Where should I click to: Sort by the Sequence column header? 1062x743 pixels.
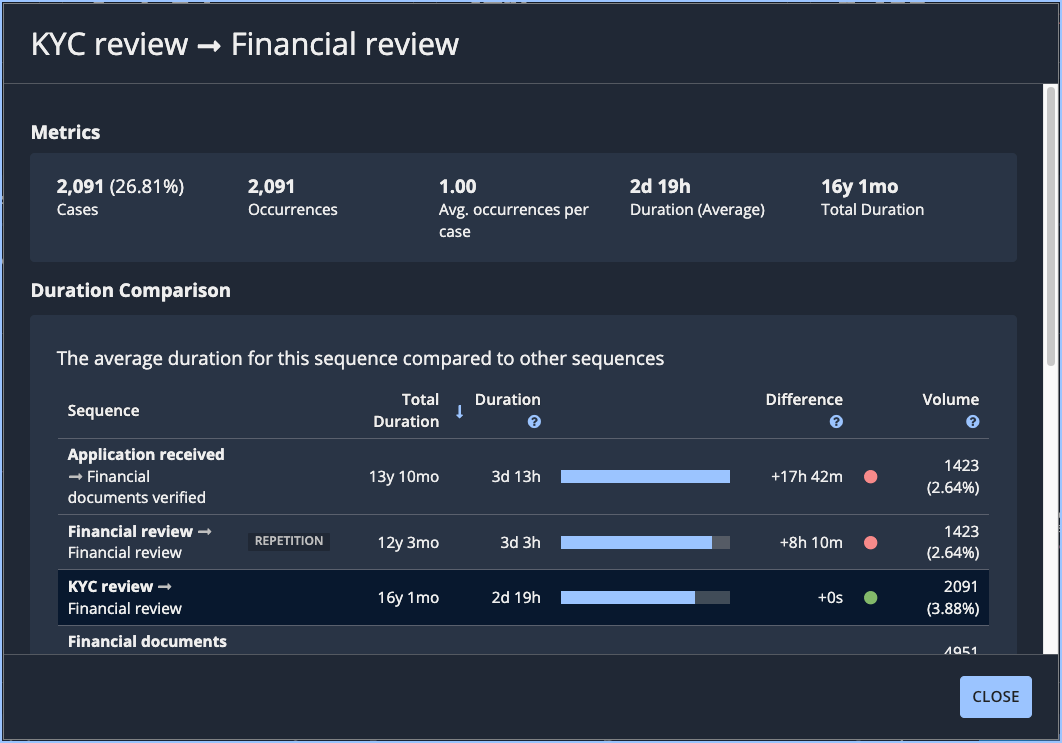coord(103,410)
